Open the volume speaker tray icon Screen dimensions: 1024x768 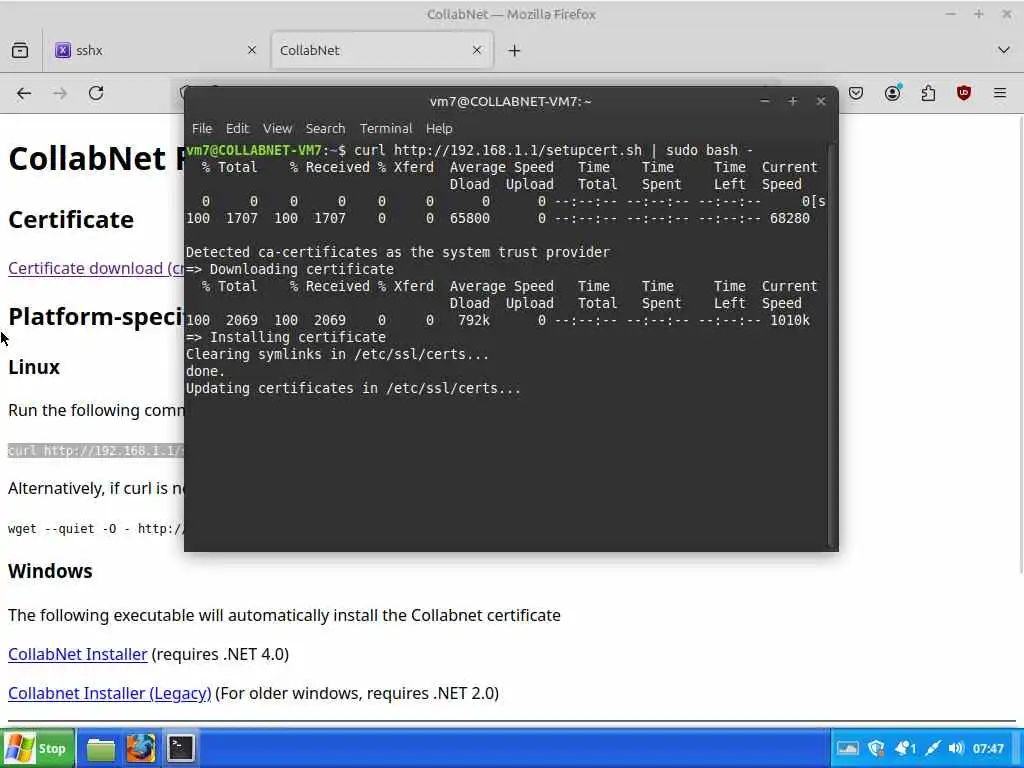click(956, 748)
